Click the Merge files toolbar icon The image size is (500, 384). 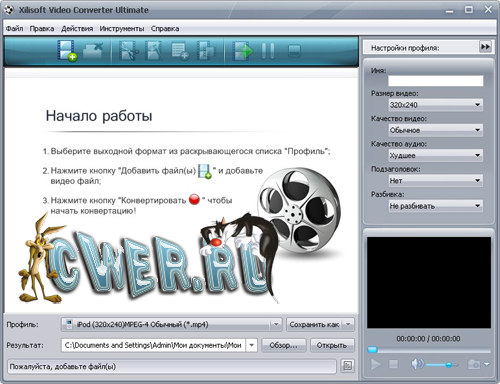(206, 51)
